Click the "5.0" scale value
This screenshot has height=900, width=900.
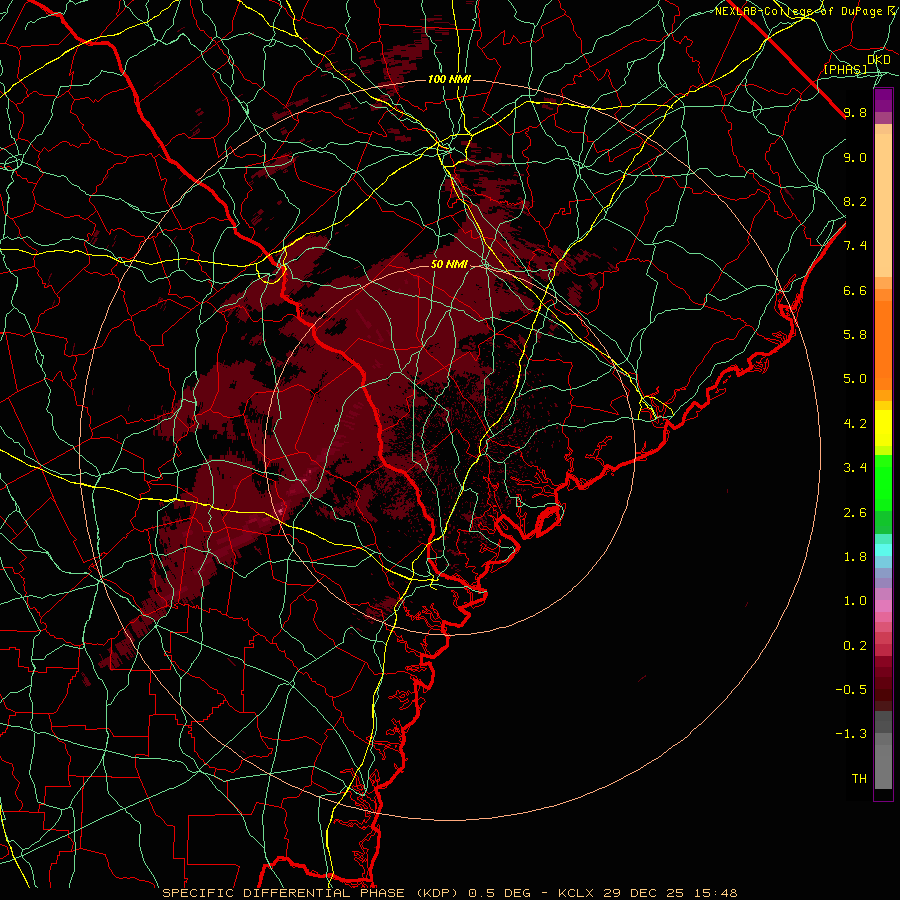[855, 379]
